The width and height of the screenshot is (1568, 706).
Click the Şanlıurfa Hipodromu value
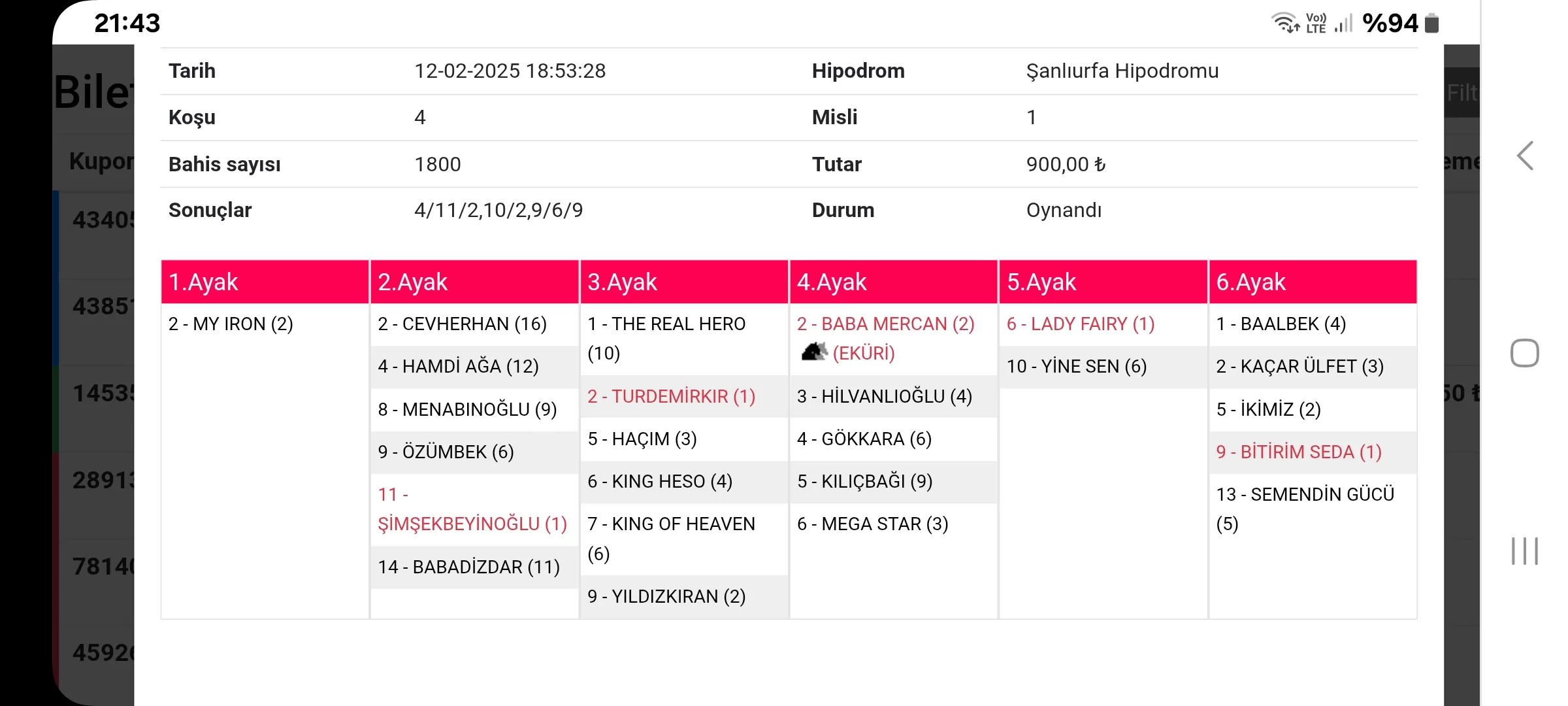click(1122, 71)
